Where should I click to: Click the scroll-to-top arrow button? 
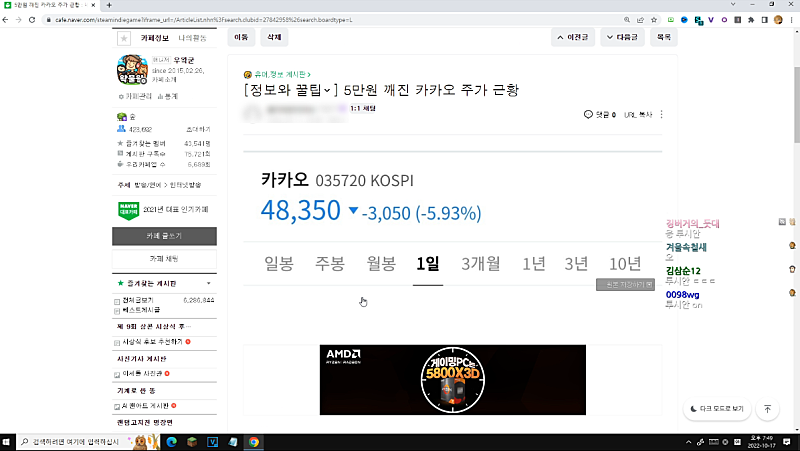767,409
